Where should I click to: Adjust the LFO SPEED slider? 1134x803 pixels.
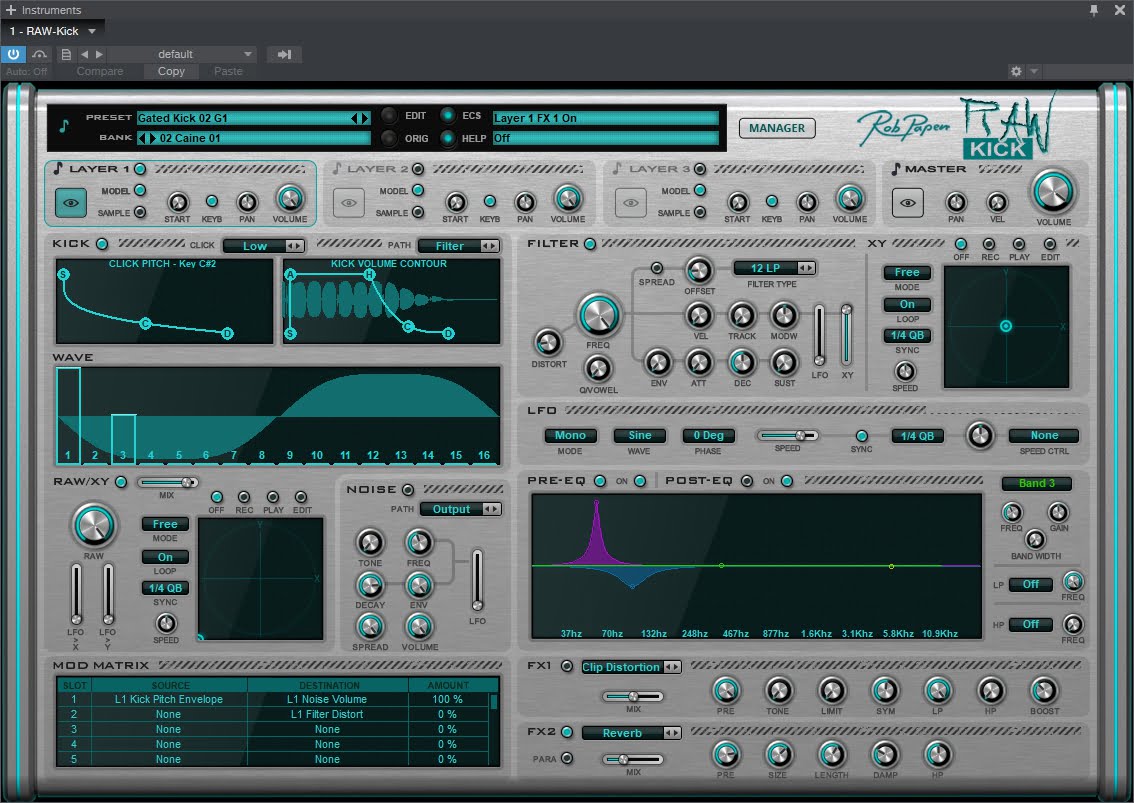[787, 436]
